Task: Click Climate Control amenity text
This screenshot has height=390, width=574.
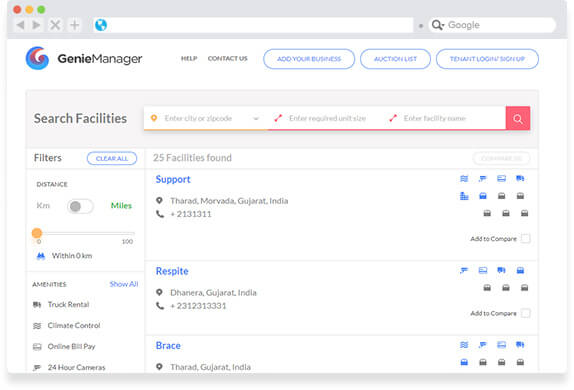Action: 74,326
